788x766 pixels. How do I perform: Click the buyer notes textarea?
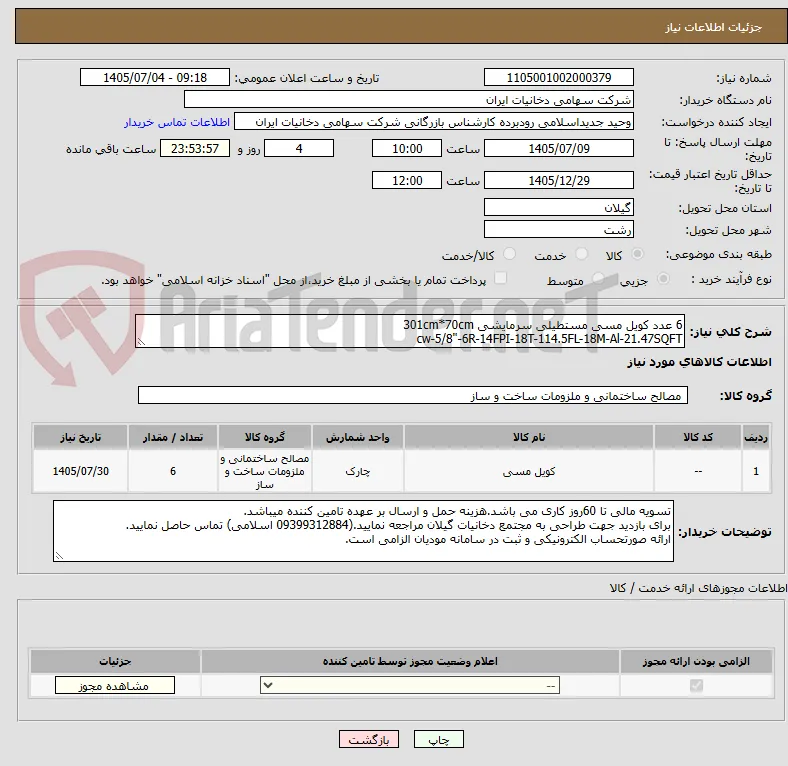(x=363, y=531)
